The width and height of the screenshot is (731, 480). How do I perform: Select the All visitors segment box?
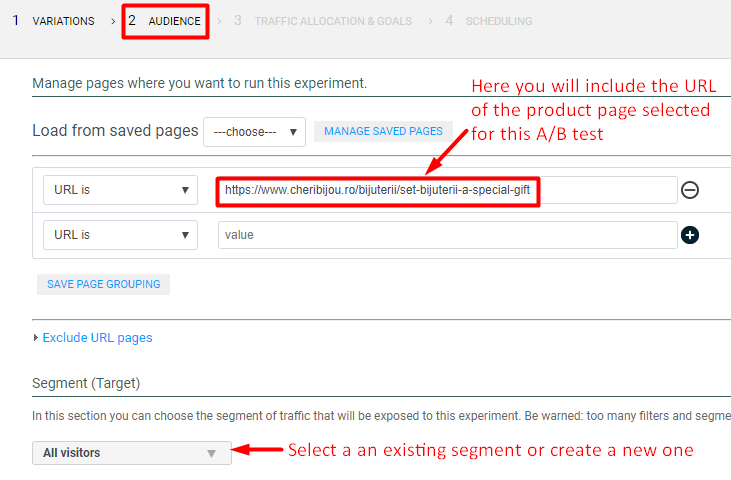[120, 453]
